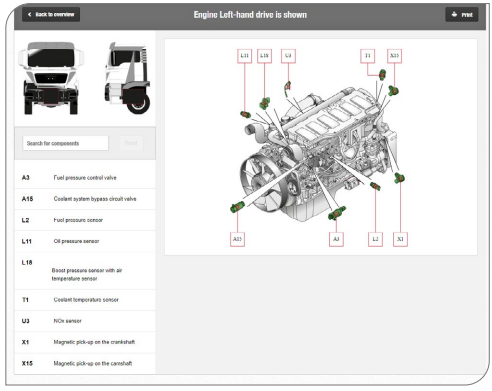The width and height of the screenshot is (492, 391).
Task: Select U3 NOx sensor row
Action: pos(85,321)
